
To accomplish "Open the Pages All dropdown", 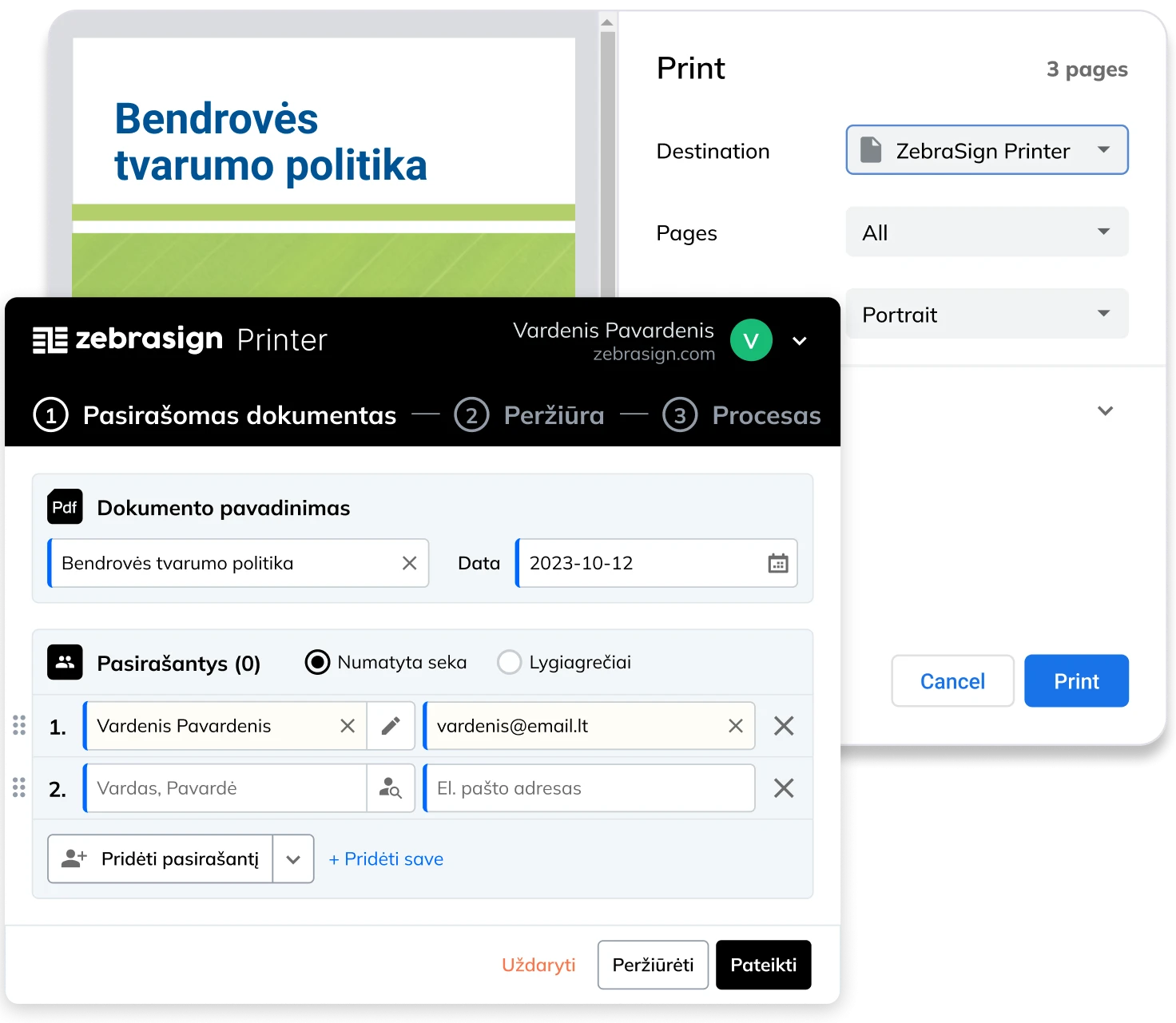I will pyautogui.click(x=987, y=232).
